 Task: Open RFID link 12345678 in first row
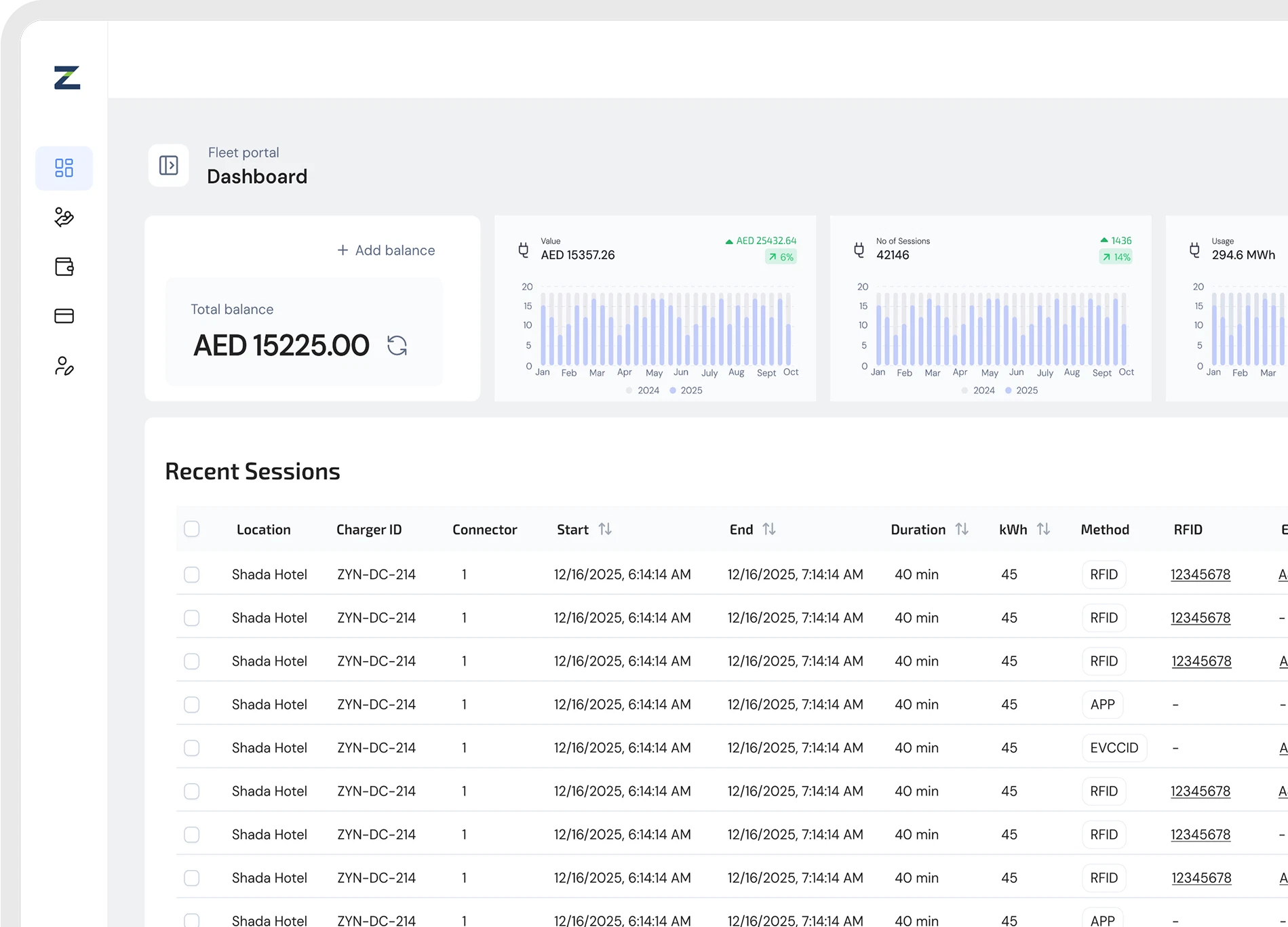tap(1201, 574)
